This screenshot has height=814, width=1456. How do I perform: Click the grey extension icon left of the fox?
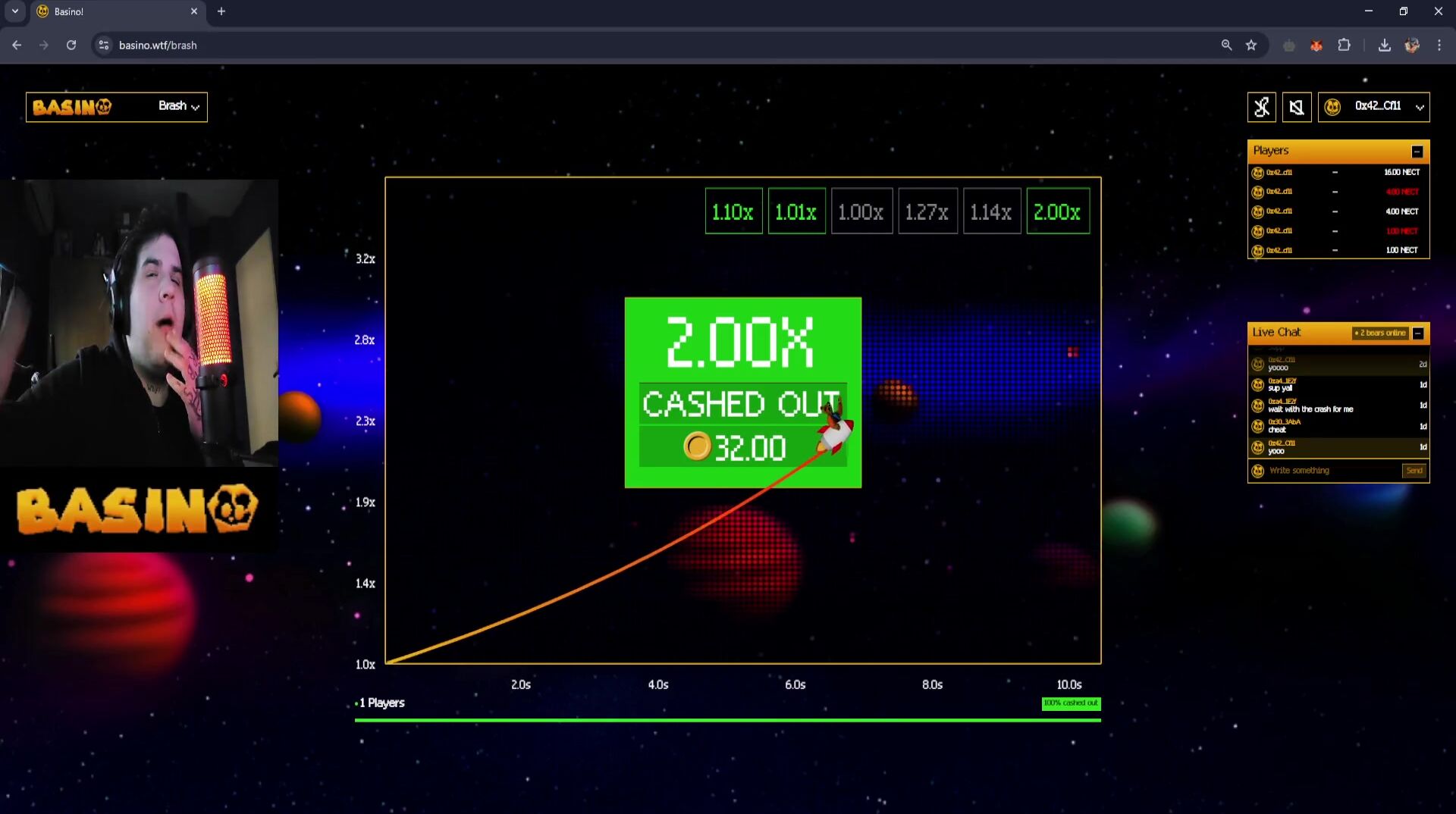tap(1288, 45)
